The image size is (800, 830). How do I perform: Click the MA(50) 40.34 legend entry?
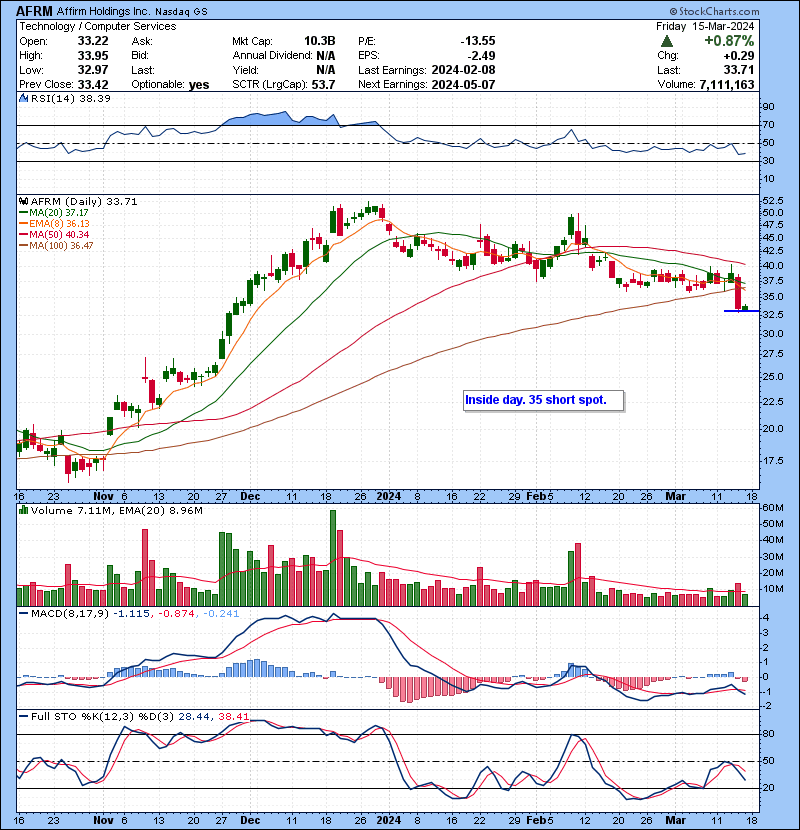(x=54, y=234)
